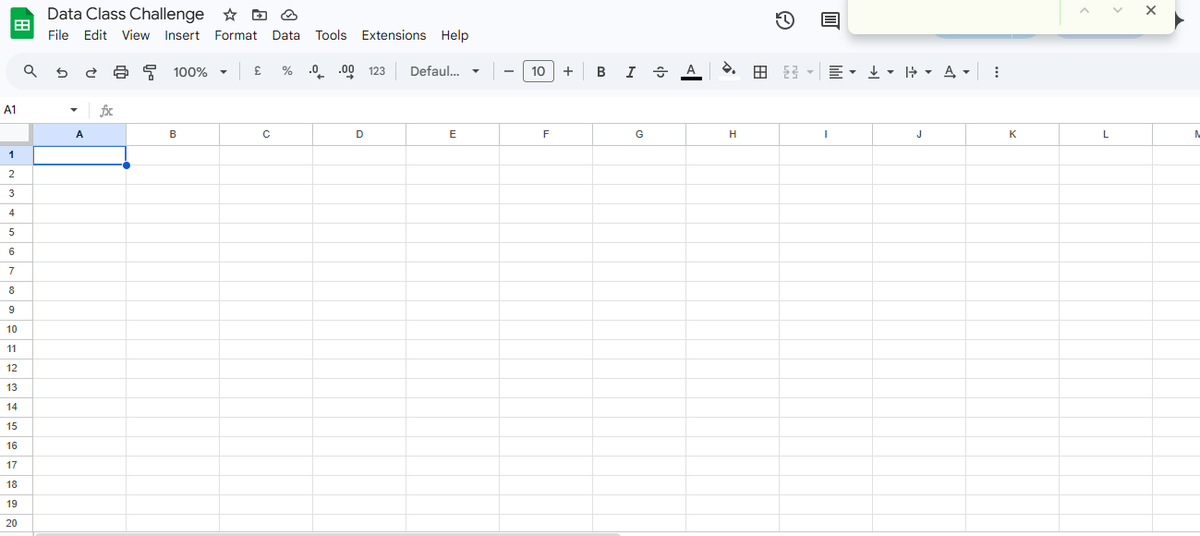Click the font size field

click(x=538, y=72)
